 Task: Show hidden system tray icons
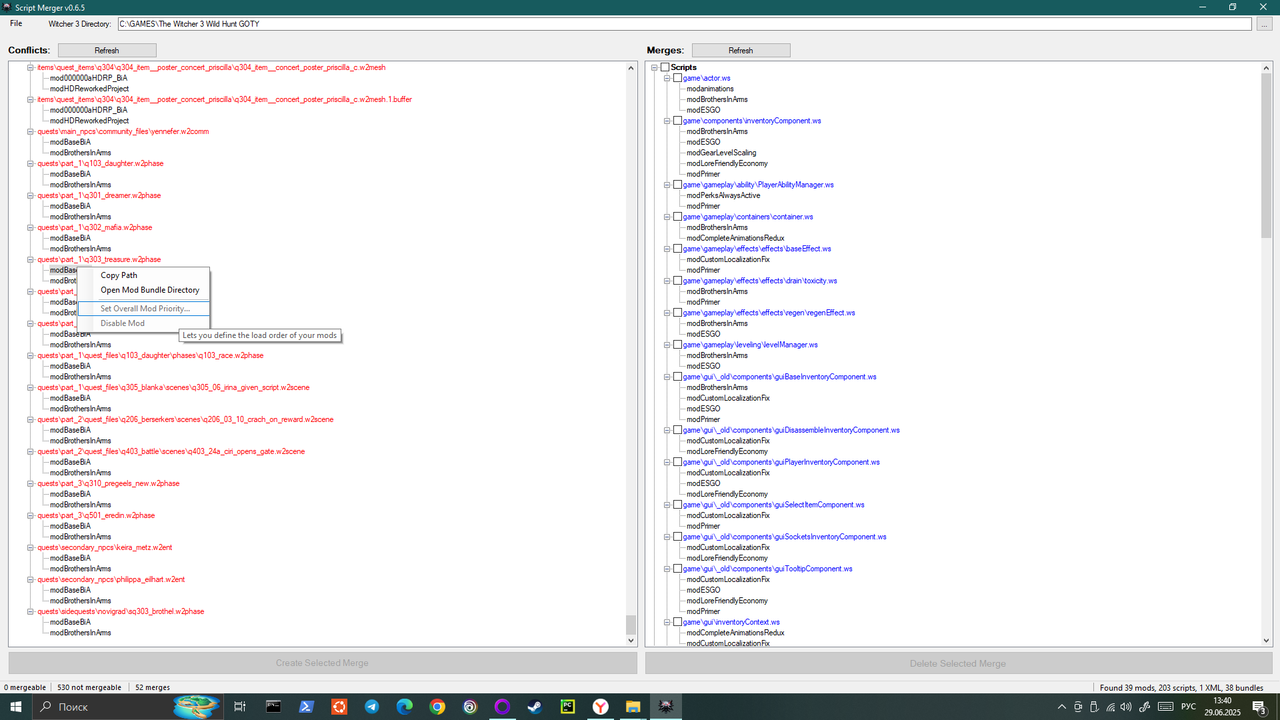(x=1061, y=707)
